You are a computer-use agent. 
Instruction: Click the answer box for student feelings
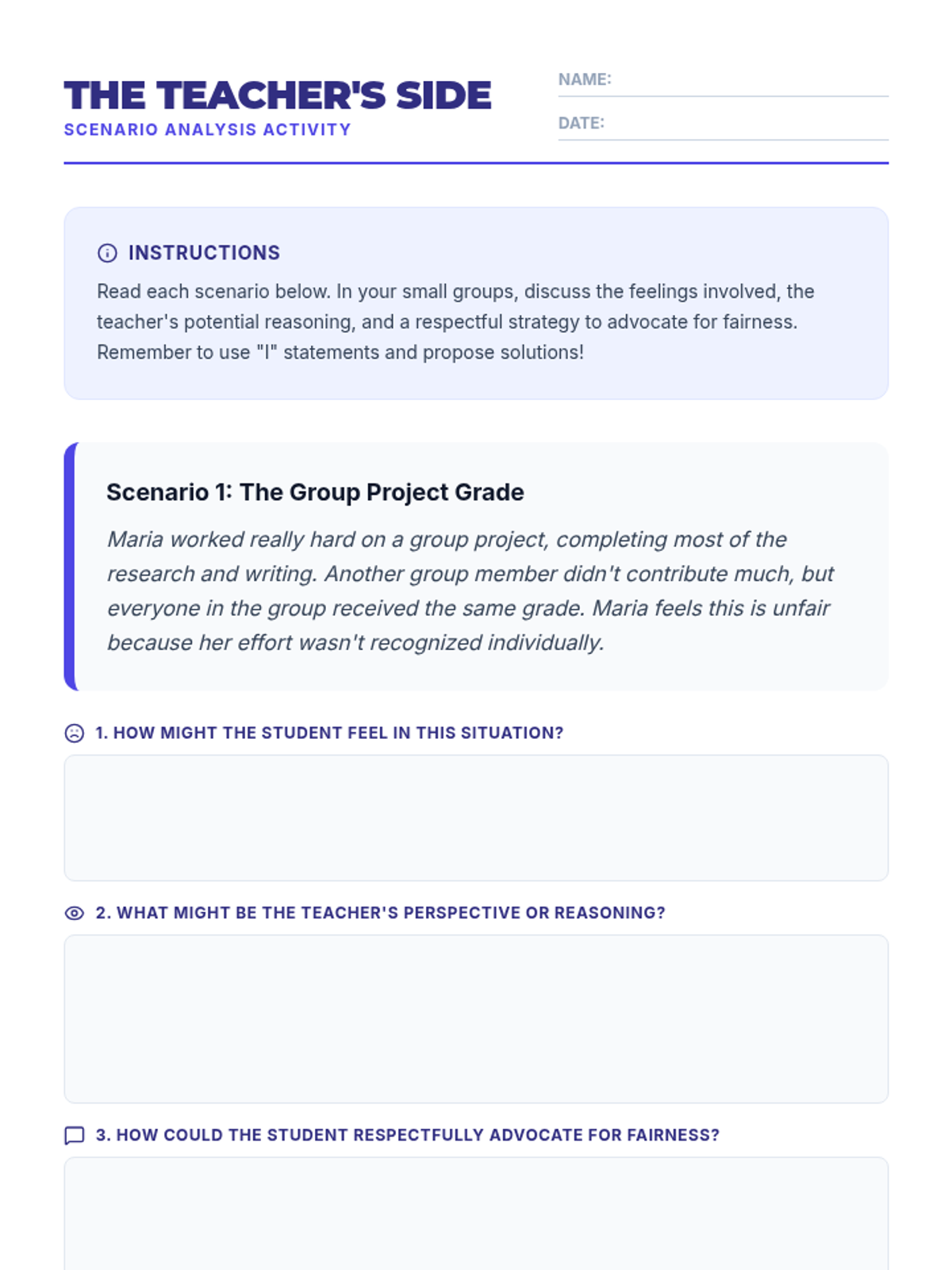coord(476,818)
